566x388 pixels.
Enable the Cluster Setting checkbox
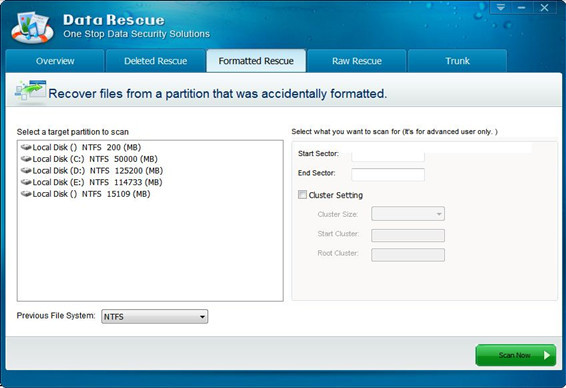(302, 195)
